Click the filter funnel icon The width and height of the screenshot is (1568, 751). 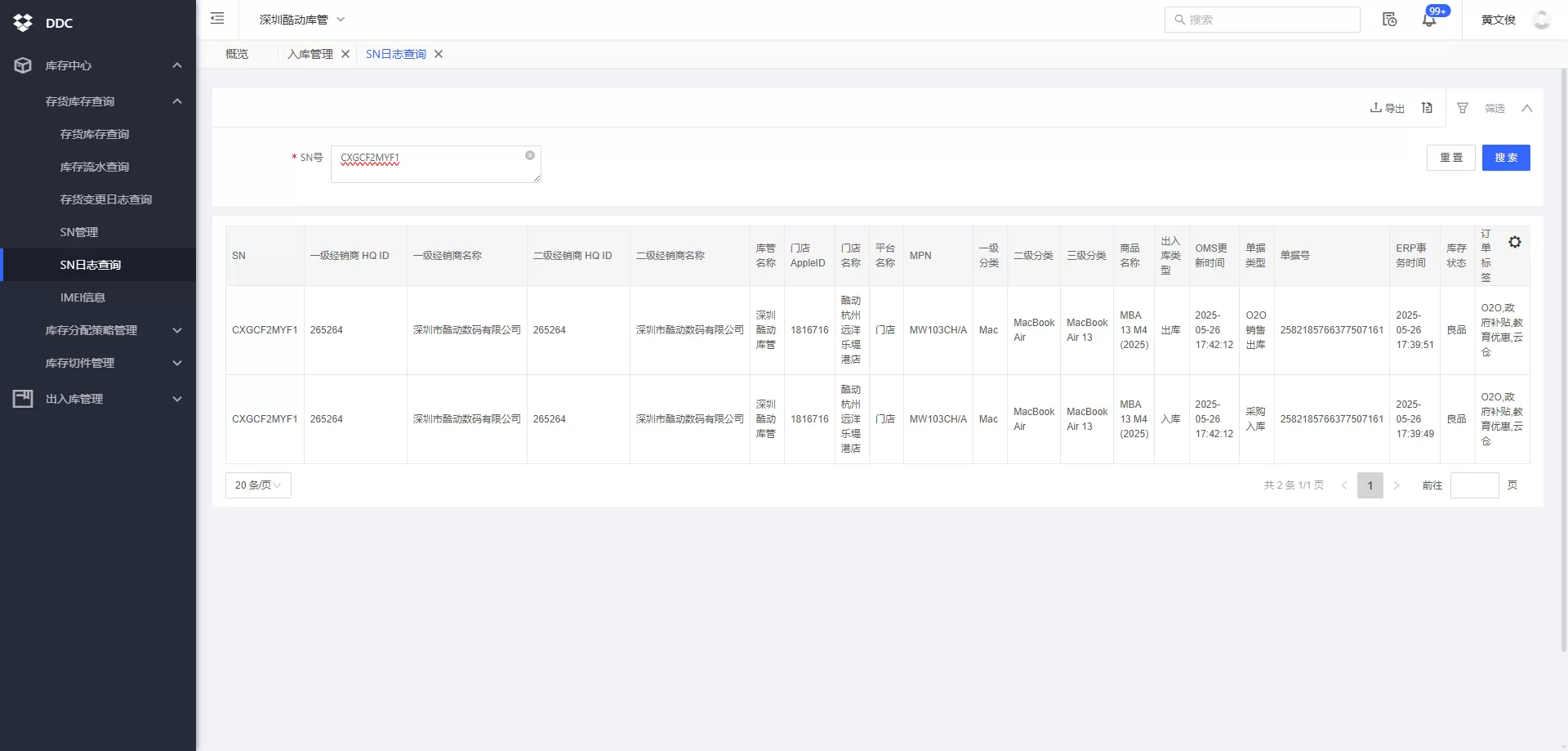(1463, 108)
